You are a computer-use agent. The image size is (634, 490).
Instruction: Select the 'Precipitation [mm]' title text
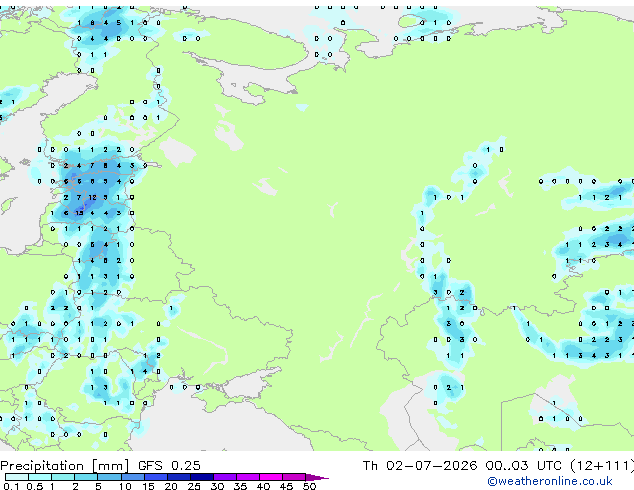point(65,466)
